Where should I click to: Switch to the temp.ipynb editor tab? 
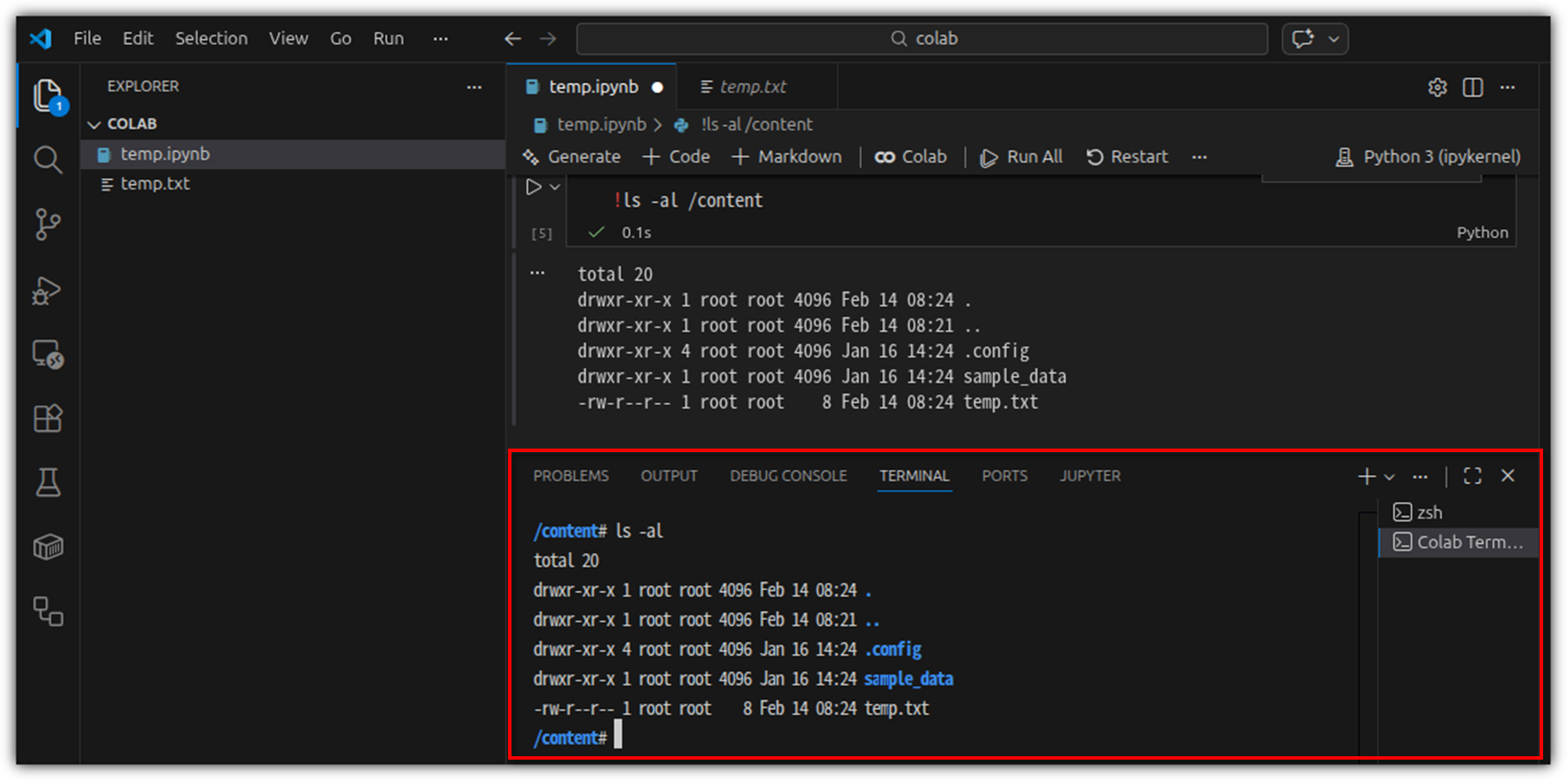(593, 87)
